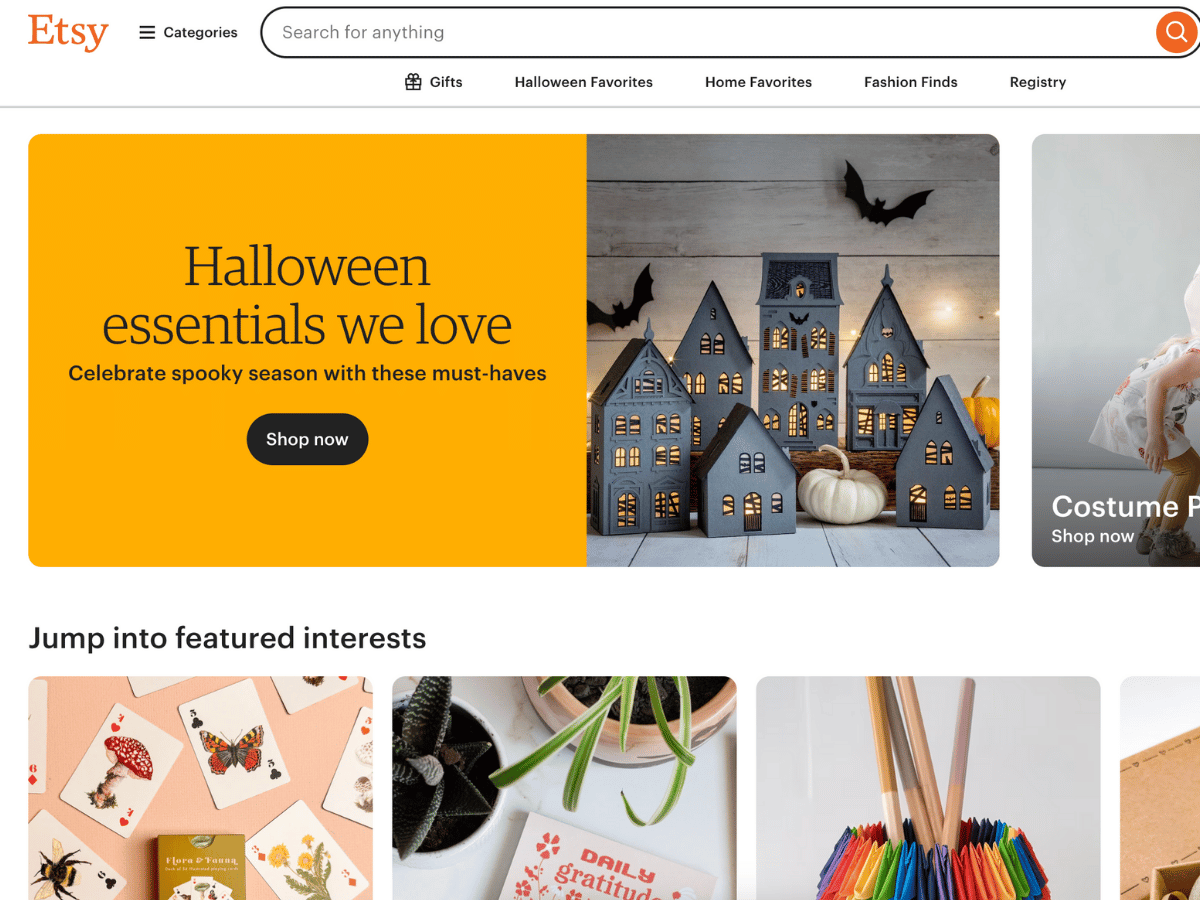Open Home Favorites section

pyautogui.click(x=758, y=82)
